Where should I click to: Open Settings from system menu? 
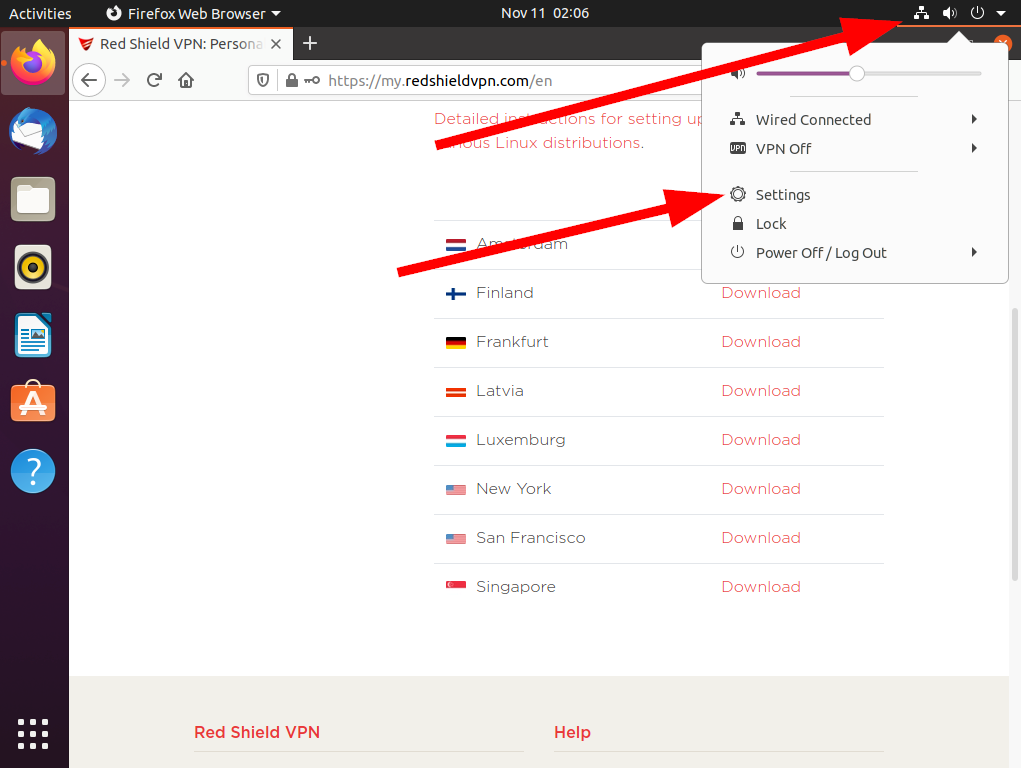pos(782,195)
